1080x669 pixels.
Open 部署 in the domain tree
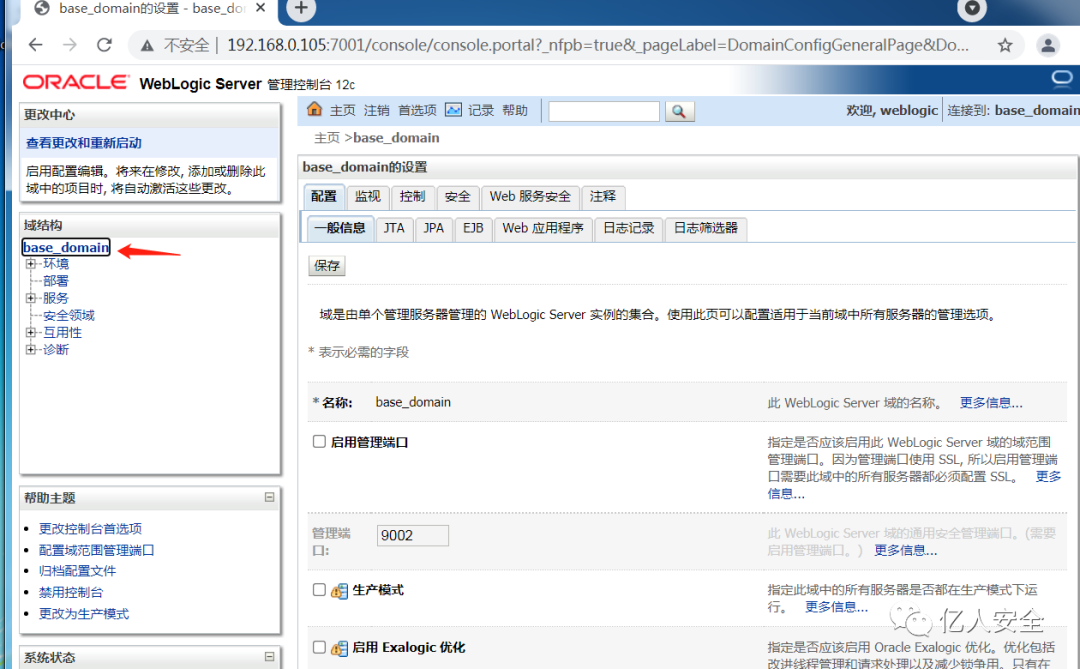click(x=56, y=281)
